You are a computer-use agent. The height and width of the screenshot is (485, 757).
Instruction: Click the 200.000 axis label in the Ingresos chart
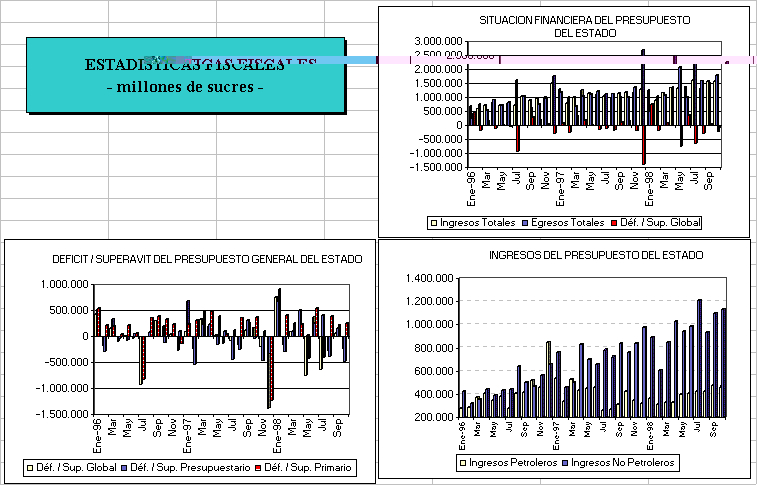point(432,417)
